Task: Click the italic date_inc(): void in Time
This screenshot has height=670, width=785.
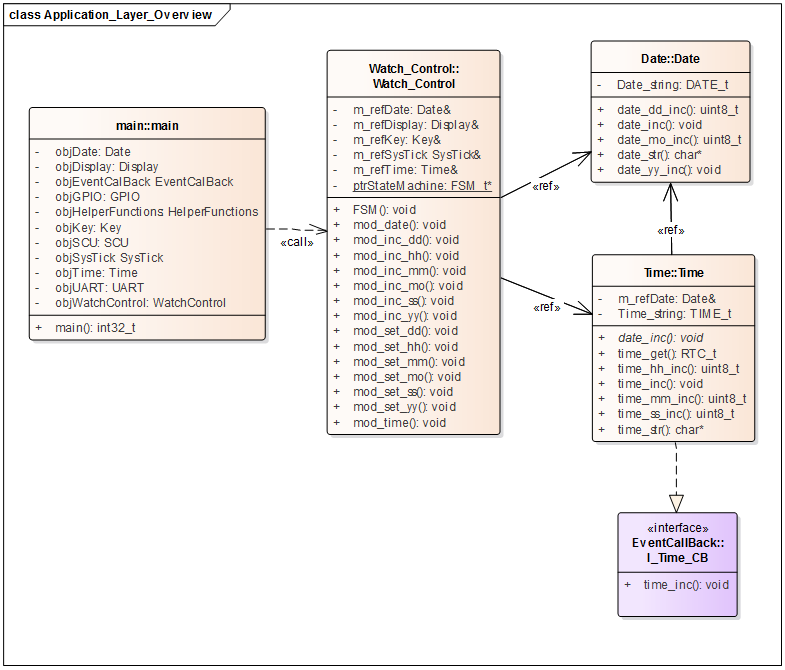Action: click(660, 338)
